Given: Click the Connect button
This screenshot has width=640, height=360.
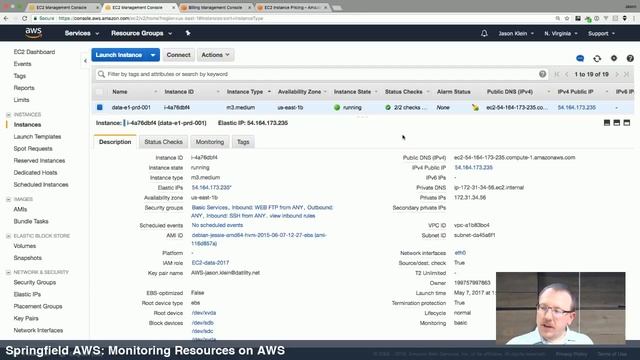Looking at the screenshot, I should [x=178, y=55].
